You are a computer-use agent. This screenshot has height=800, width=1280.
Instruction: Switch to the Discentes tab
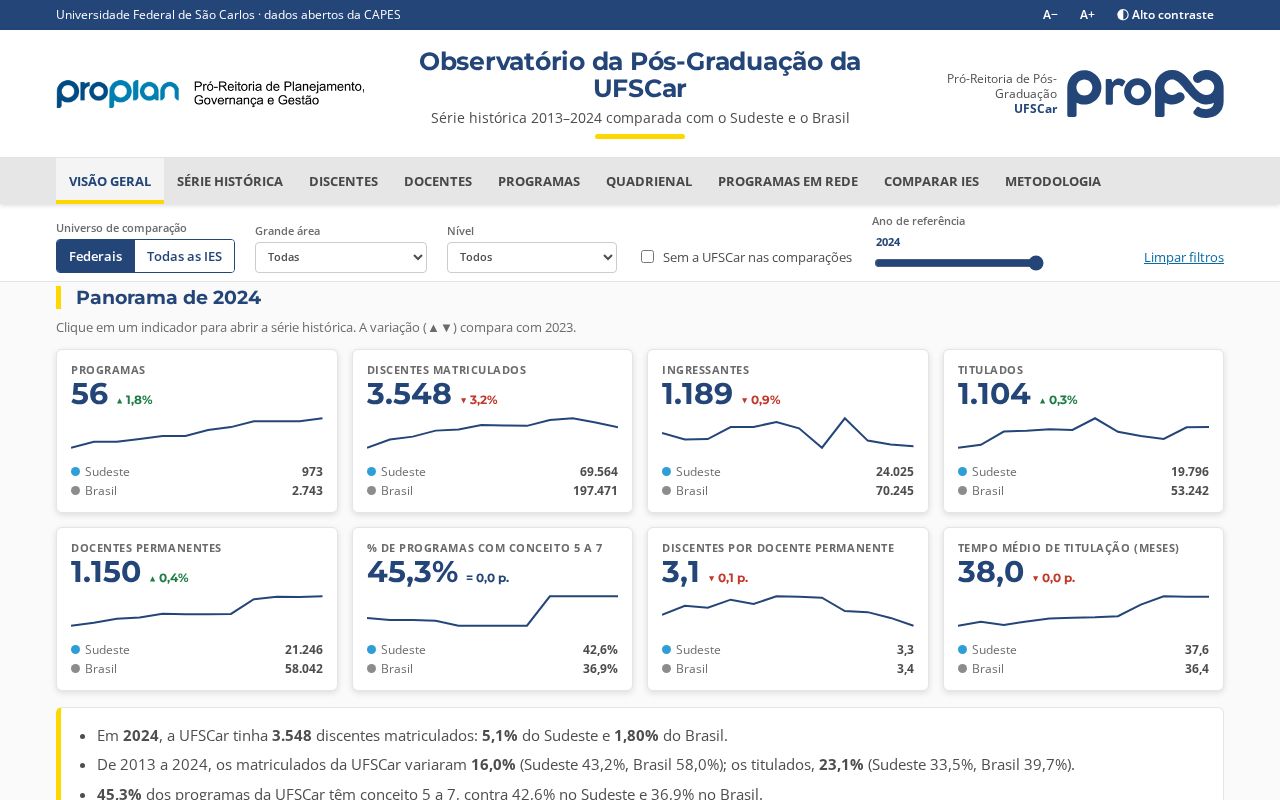343,181
